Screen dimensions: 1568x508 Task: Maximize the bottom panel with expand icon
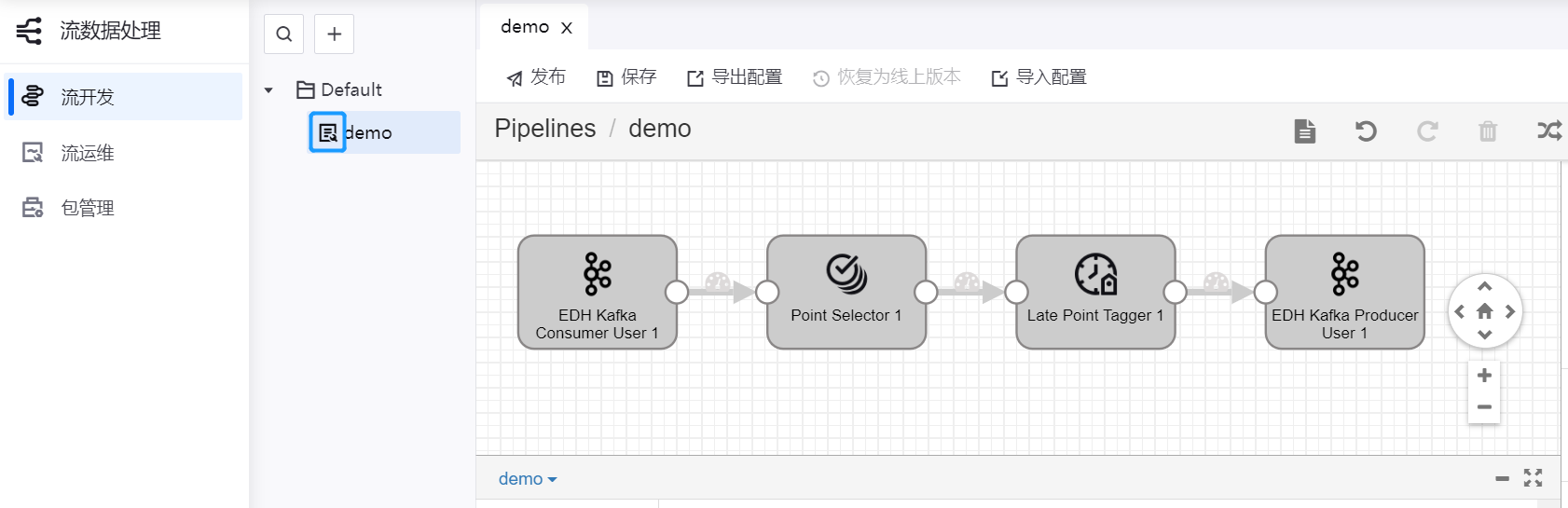pos(1533,478)
